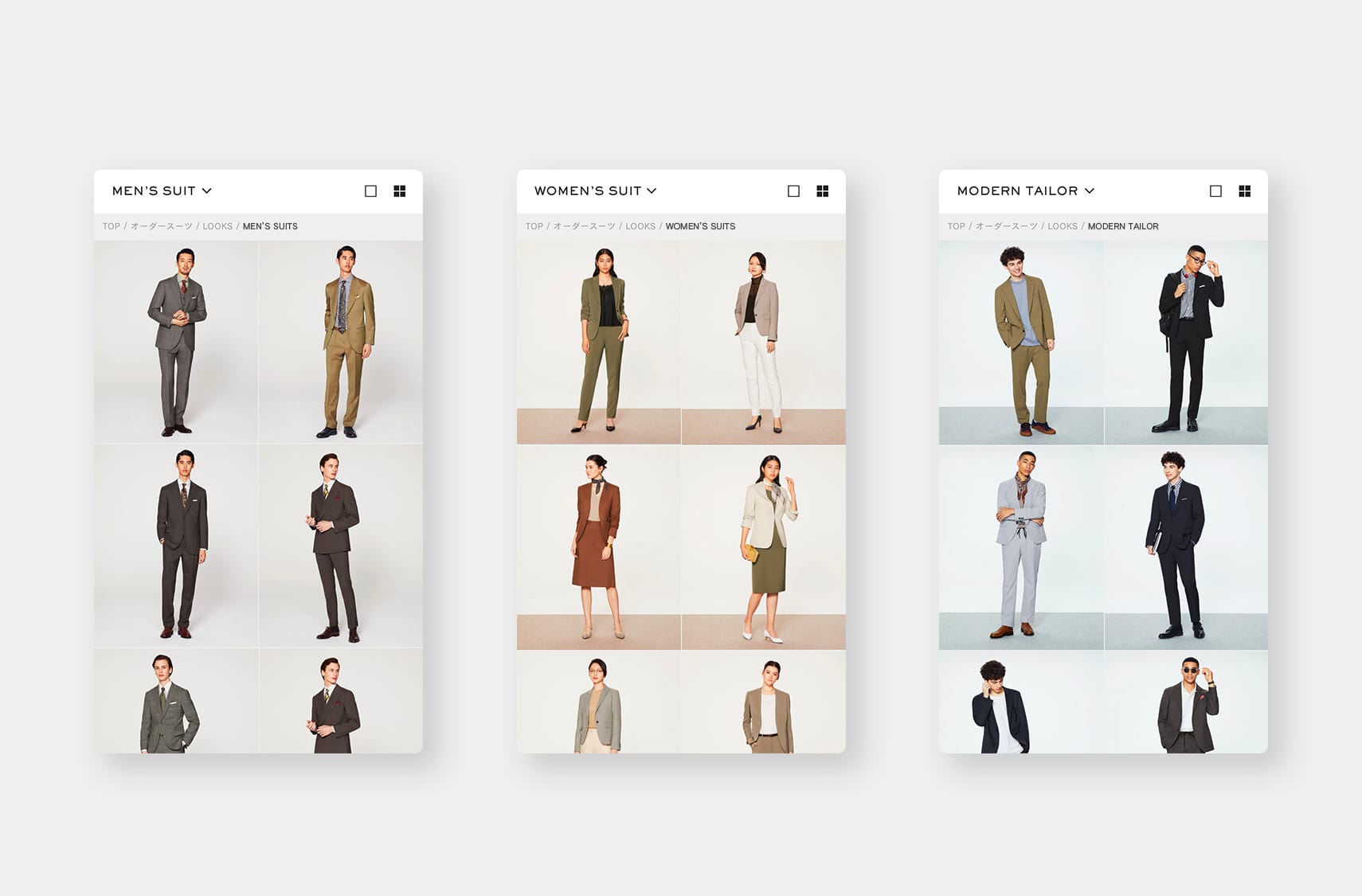Open the WOMEN'S SUIT category dropdown
1362x896 pixels.
(596, 191)
